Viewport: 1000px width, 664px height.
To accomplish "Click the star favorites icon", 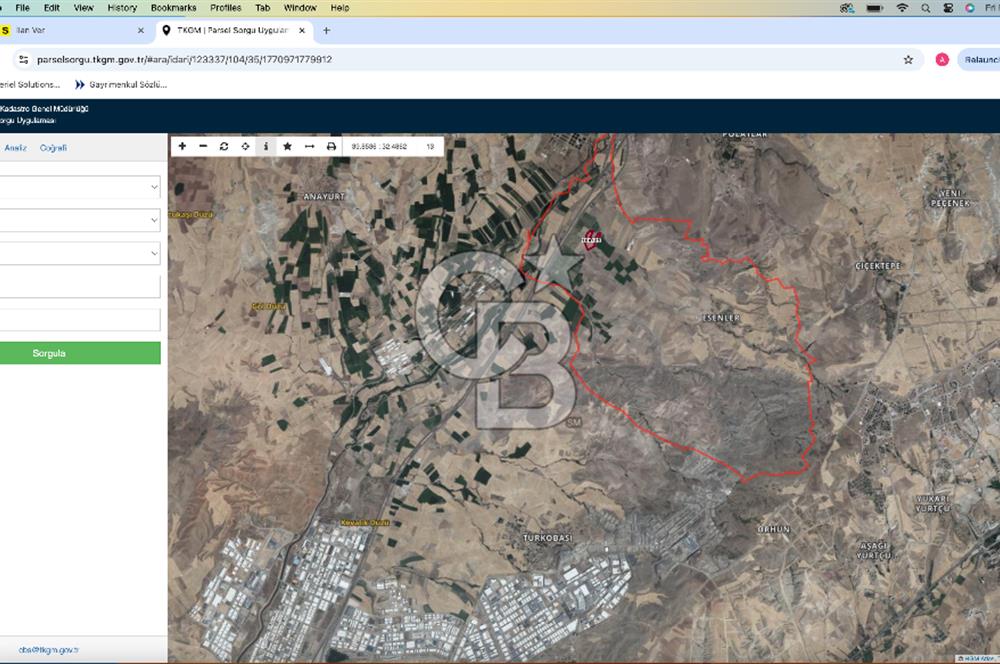I will tap(288, 146).
